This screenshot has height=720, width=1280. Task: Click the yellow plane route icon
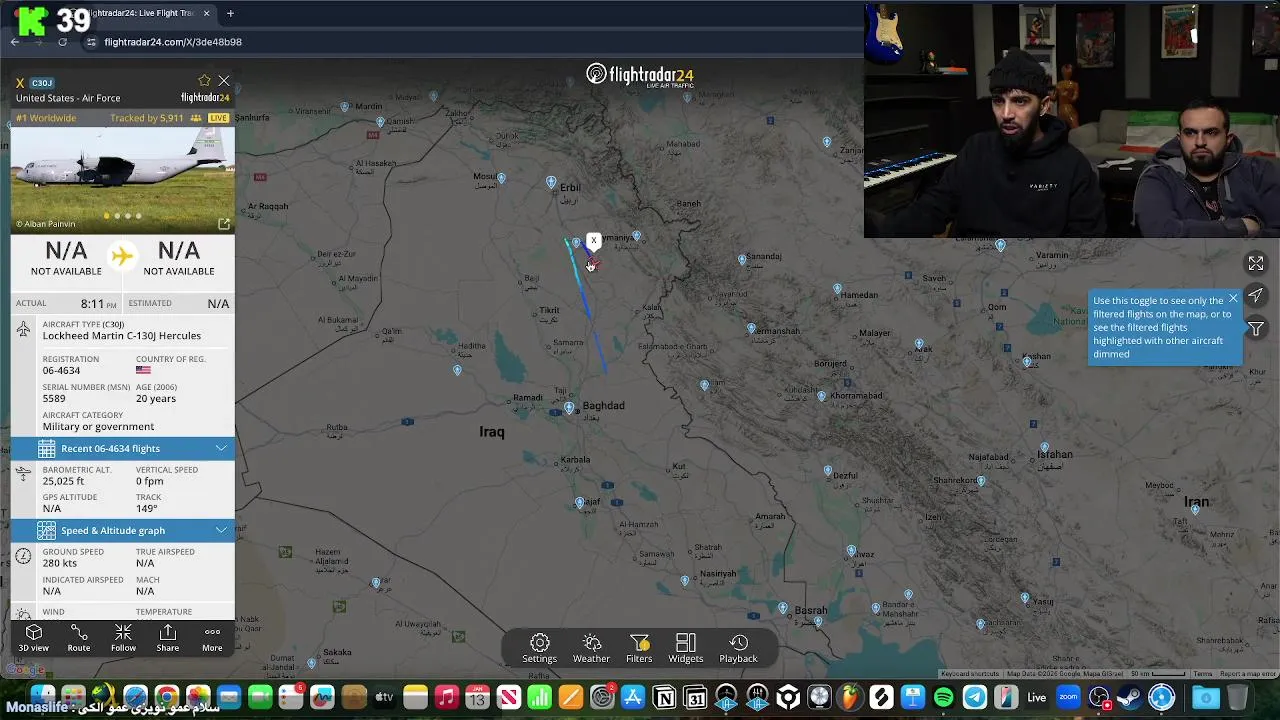tap(122, 256)
